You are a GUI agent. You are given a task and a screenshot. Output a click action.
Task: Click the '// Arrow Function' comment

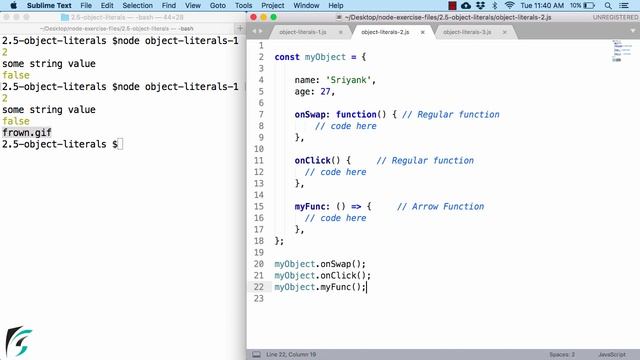[440, 206]
